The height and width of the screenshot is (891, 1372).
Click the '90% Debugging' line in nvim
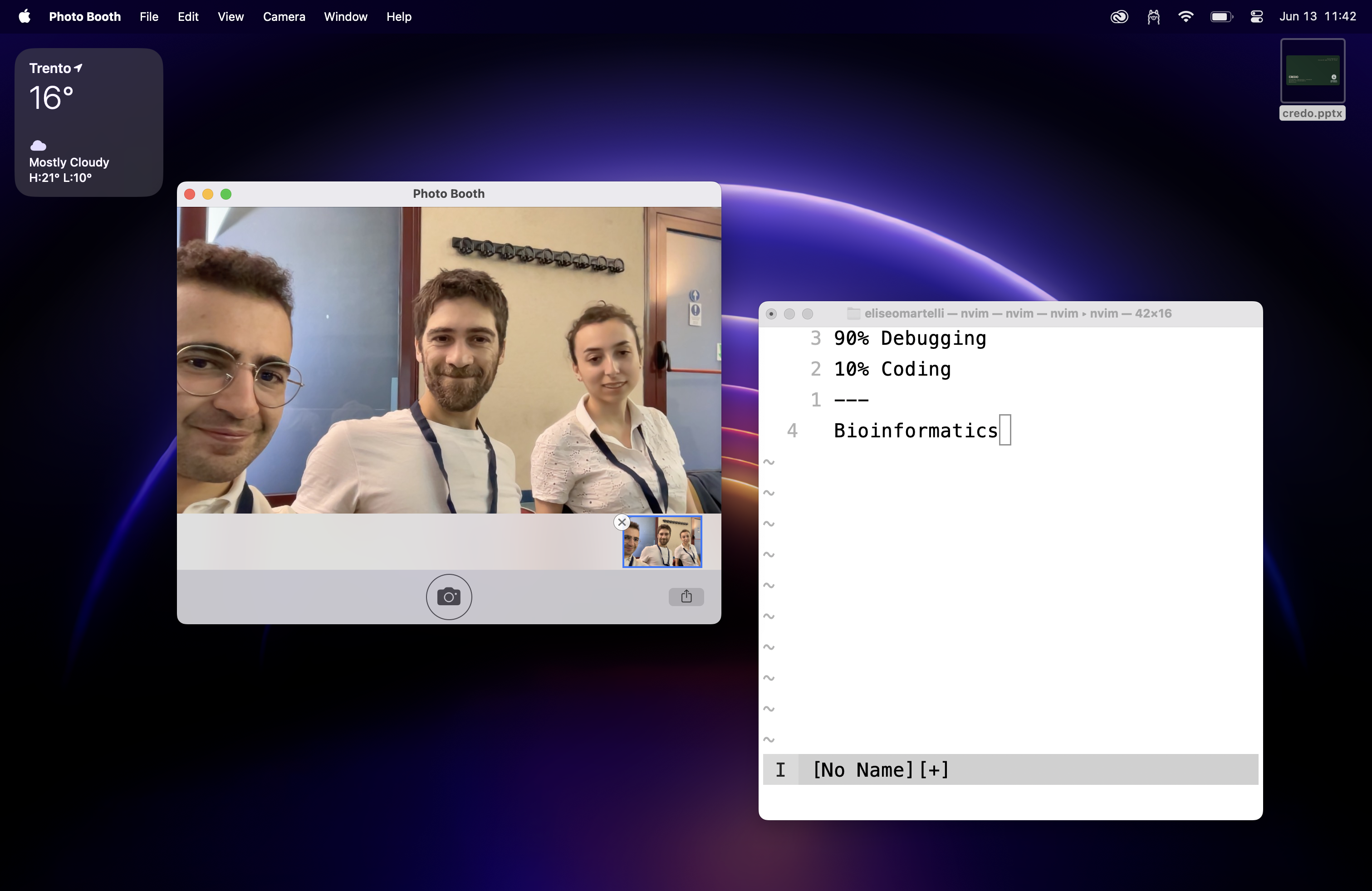click(x=910, y=338)
